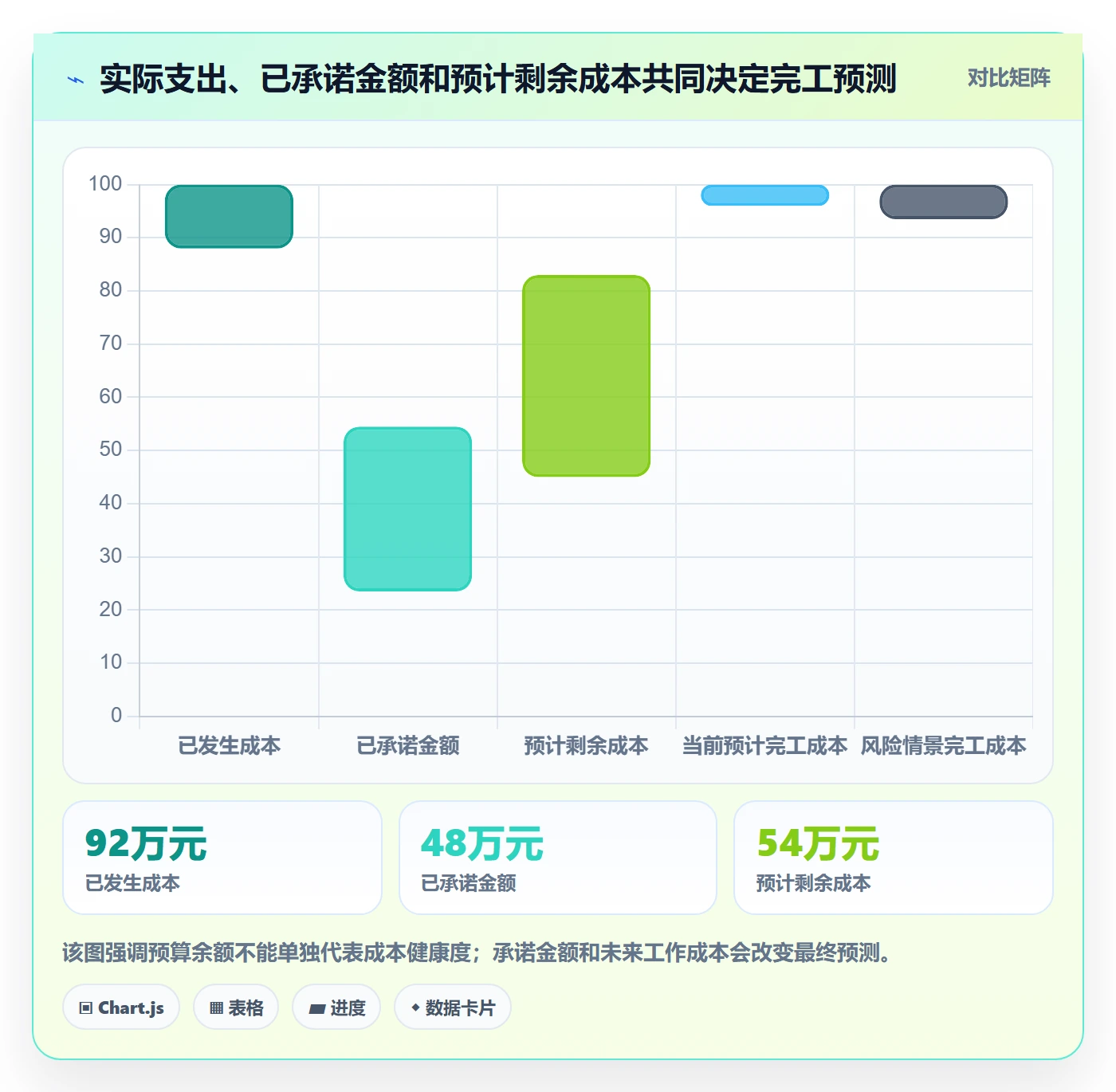1116x1092 pixels.
Task: Click the lightning bolt icon beside the title
Action: [76, 80]
